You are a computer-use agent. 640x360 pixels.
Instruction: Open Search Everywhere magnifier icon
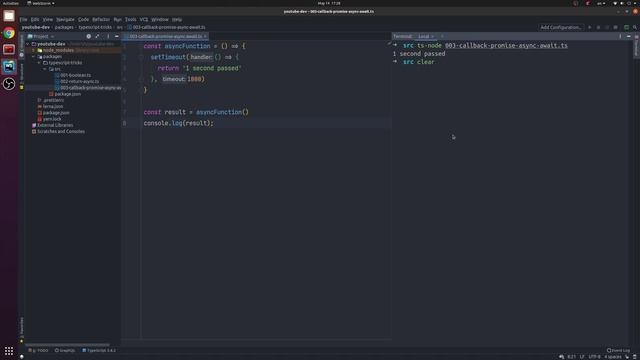pos(635,27)
